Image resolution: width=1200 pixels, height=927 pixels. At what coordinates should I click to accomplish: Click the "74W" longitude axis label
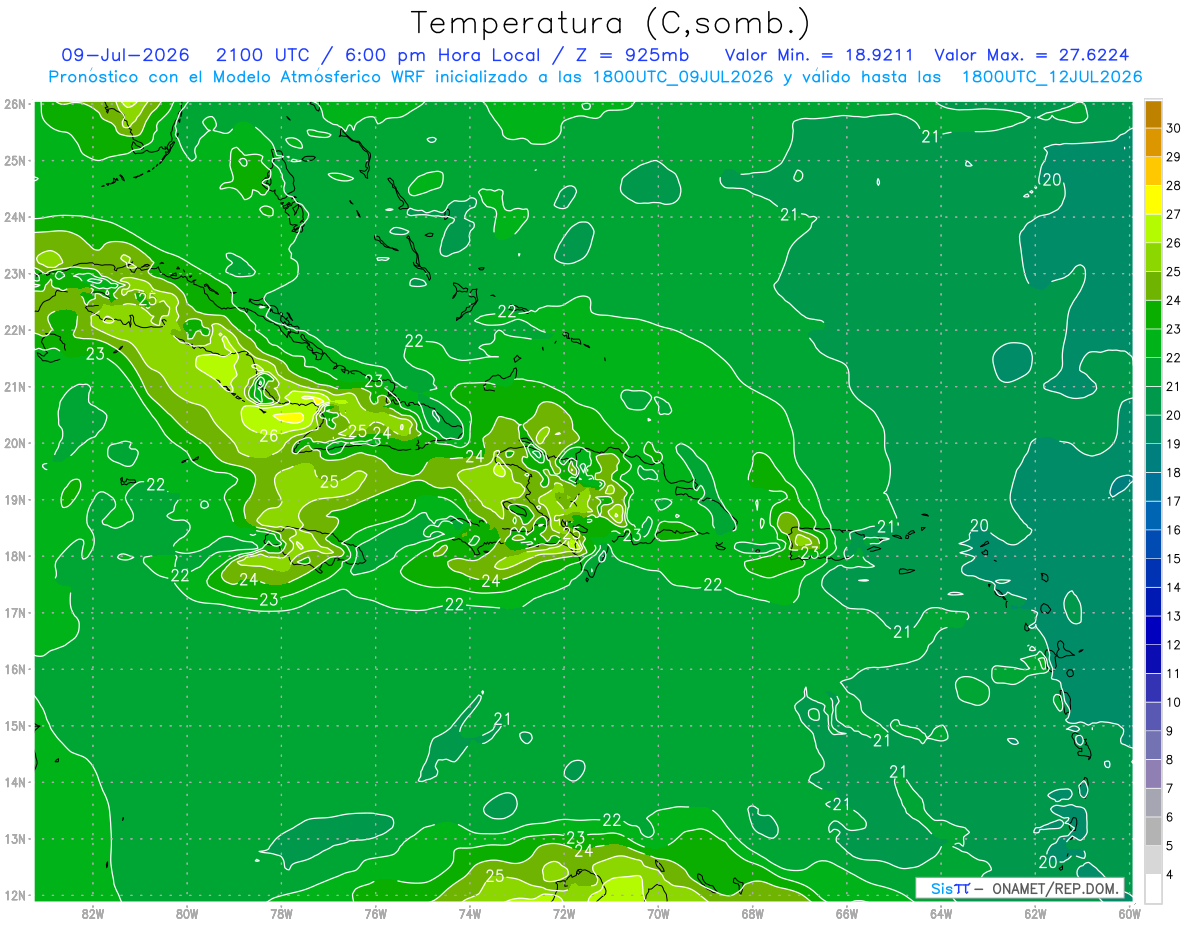point(470,913)
